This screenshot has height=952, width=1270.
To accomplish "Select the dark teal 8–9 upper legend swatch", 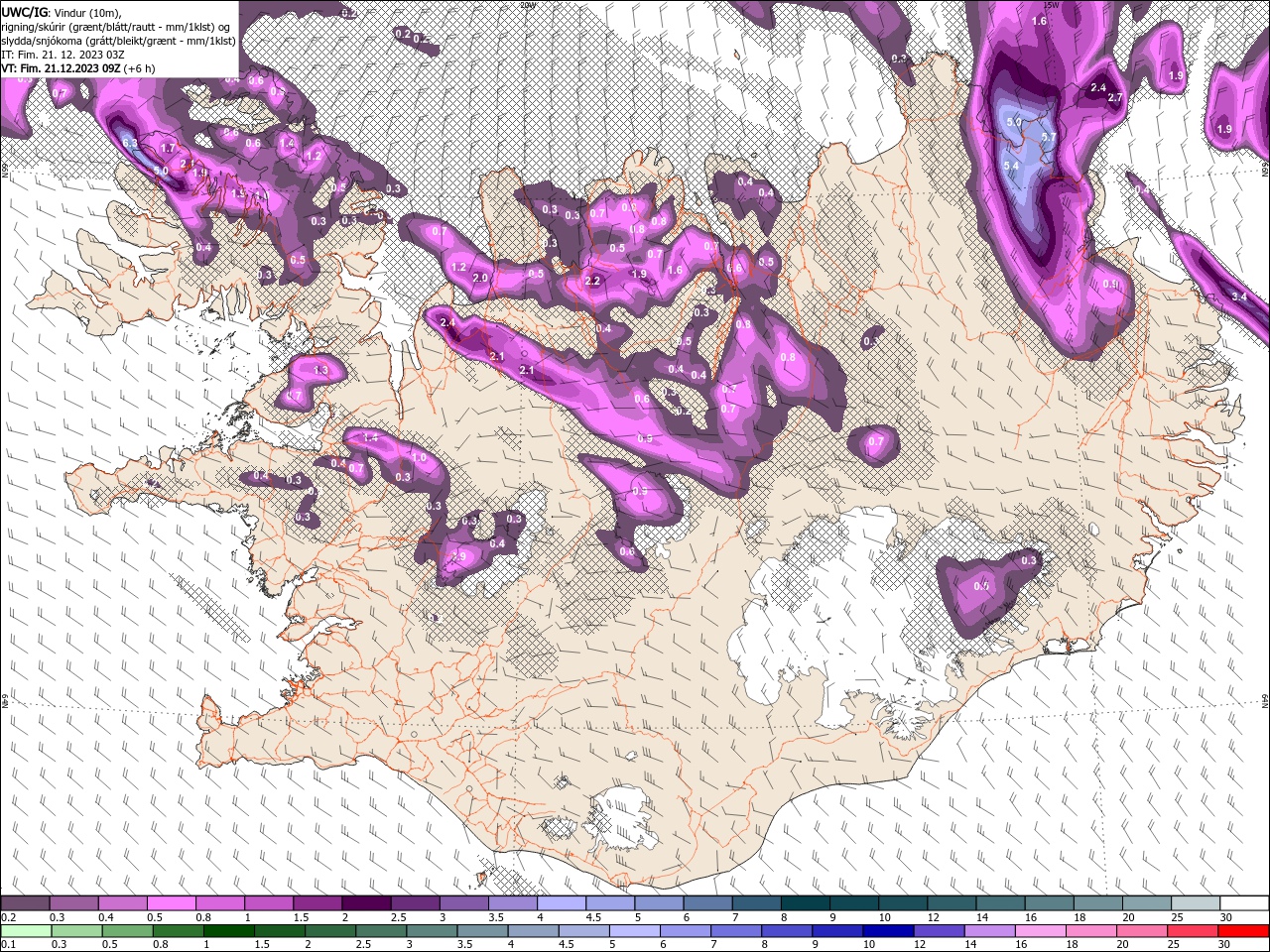I will pos(804,903).
